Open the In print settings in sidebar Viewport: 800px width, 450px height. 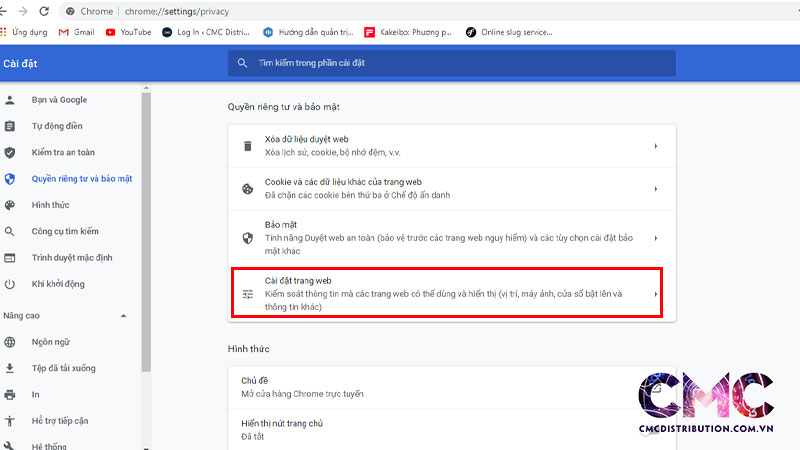35,394
